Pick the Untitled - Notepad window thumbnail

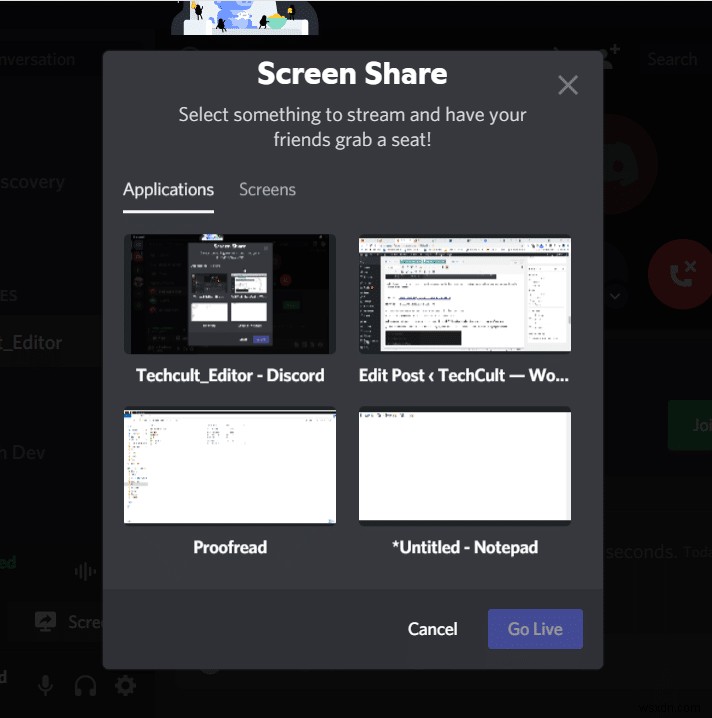coord(465,466)
